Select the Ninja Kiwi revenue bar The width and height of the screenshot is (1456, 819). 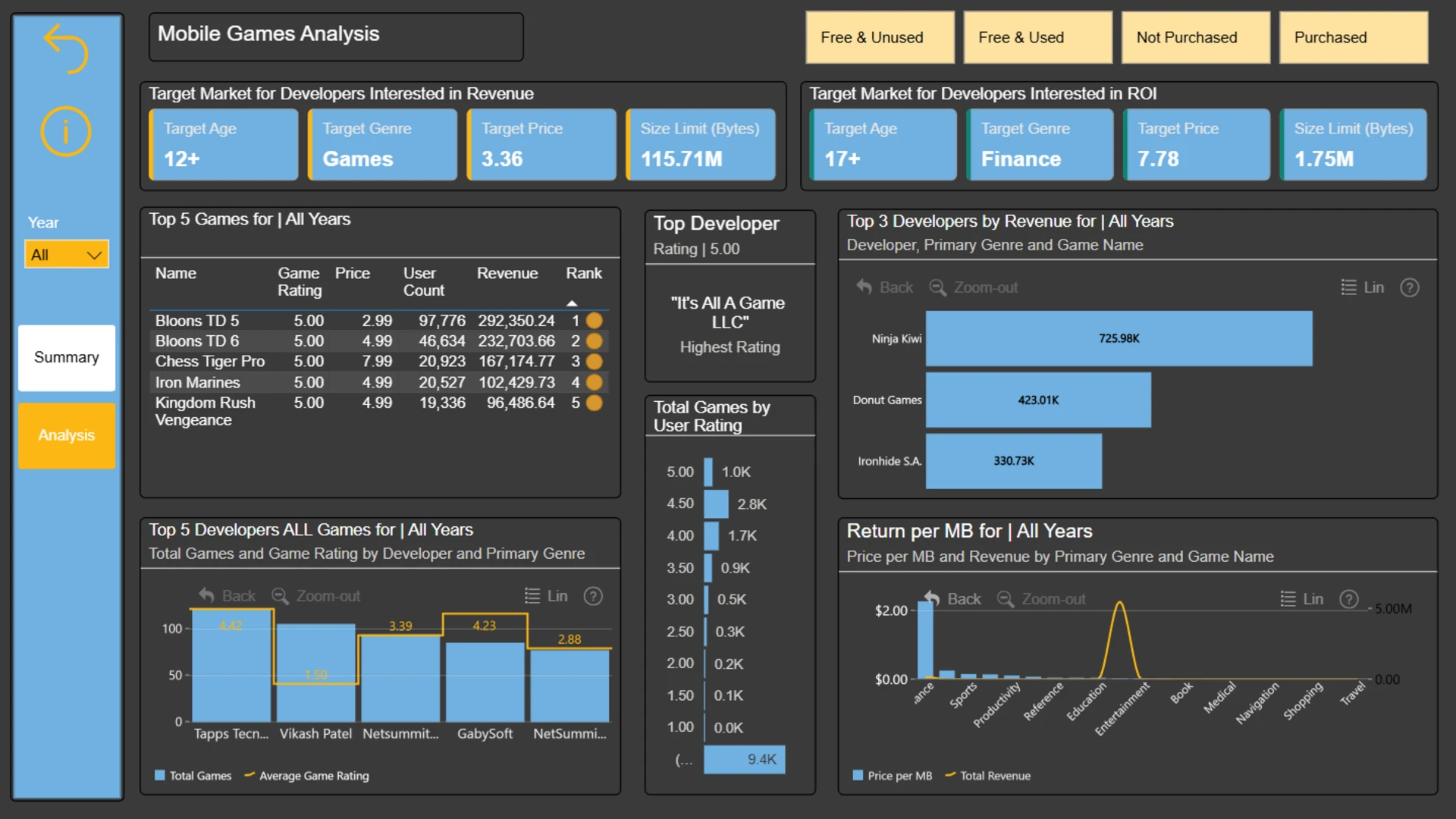pos(1119,338)
